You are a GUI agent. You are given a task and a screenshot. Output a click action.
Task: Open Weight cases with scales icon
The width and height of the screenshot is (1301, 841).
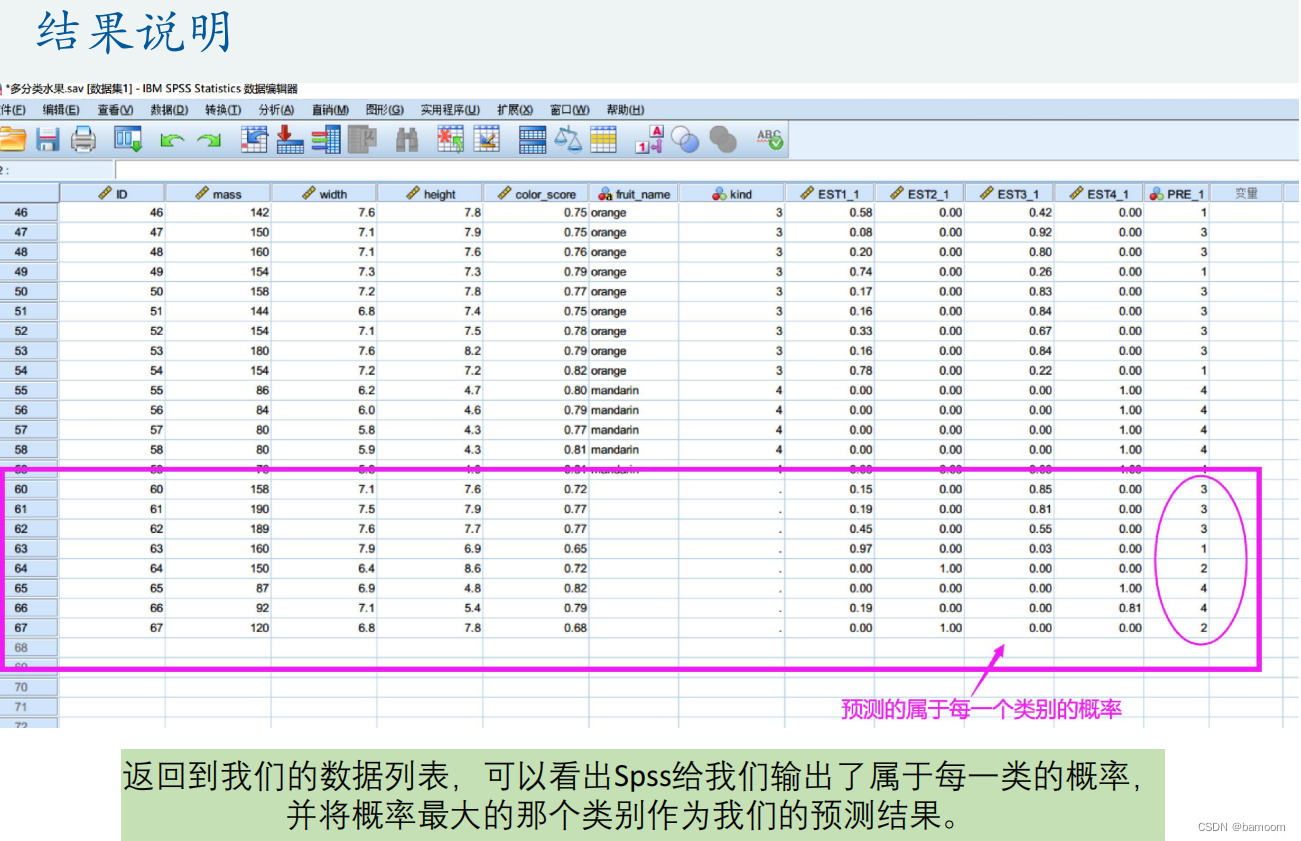coord(568,139)
